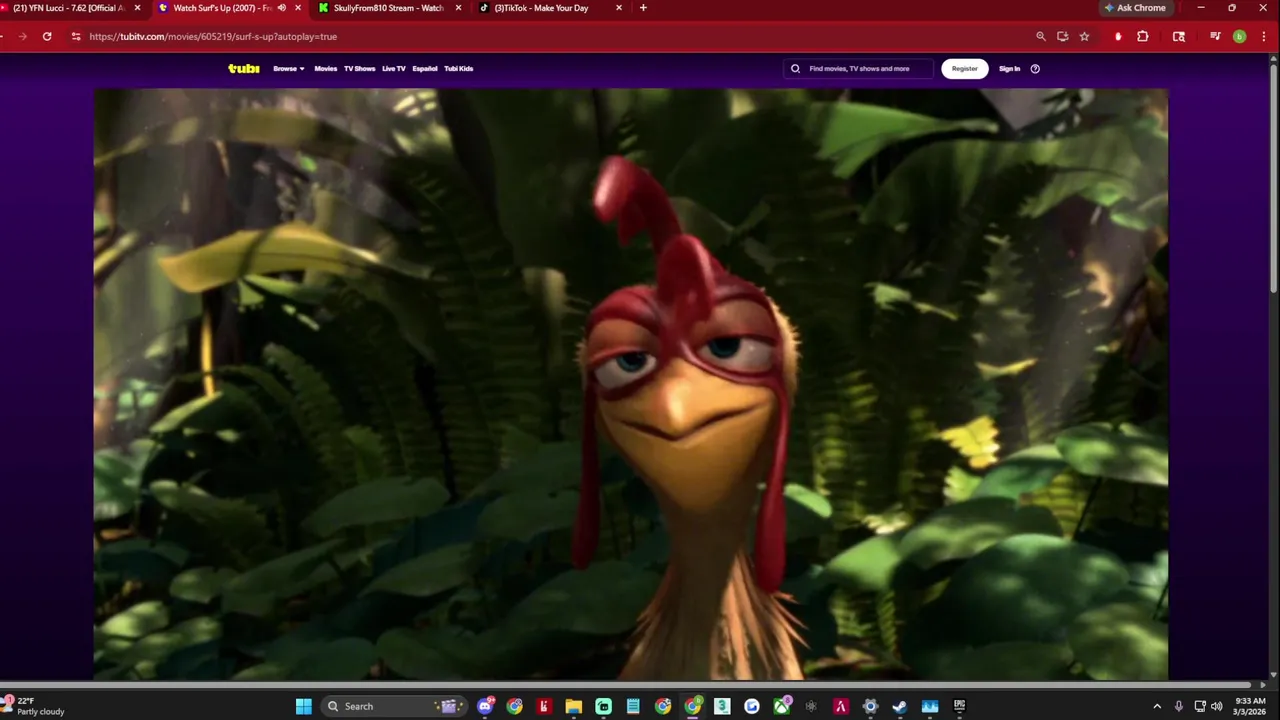Close the SkullyFrom810 Stream tab
Screen dimensions: 1280x720
pyautogui.click(x=458, y=8)
